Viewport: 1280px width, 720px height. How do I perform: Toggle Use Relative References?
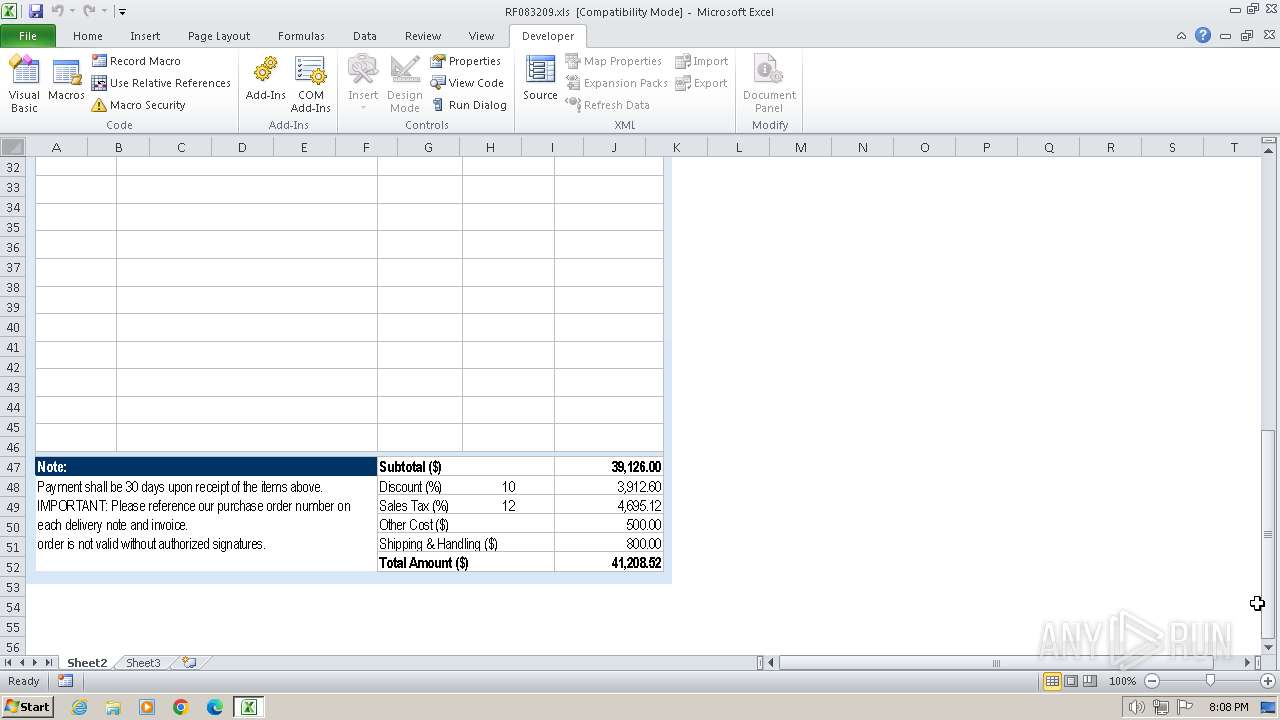pyautogui.click(x=161, y=83)
